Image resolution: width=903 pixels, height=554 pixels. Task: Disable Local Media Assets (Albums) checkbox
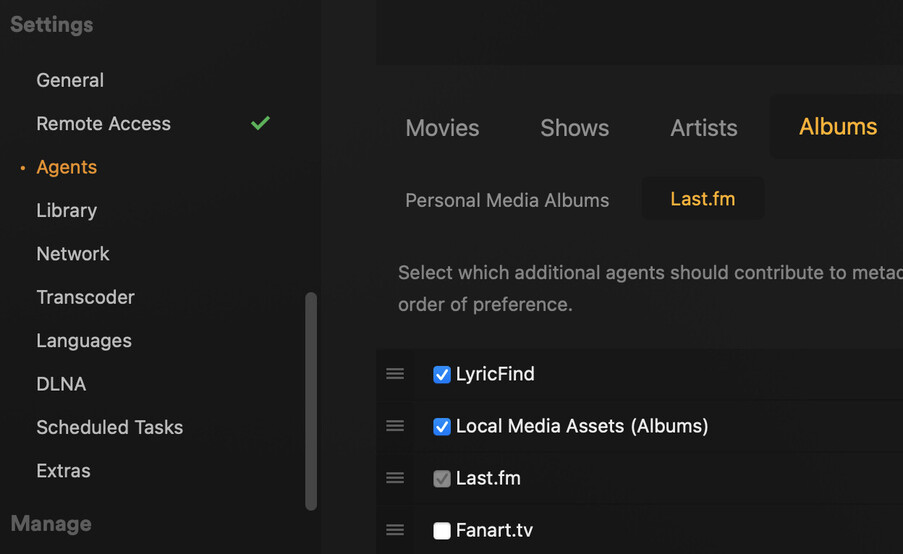(x=442, y=427)
